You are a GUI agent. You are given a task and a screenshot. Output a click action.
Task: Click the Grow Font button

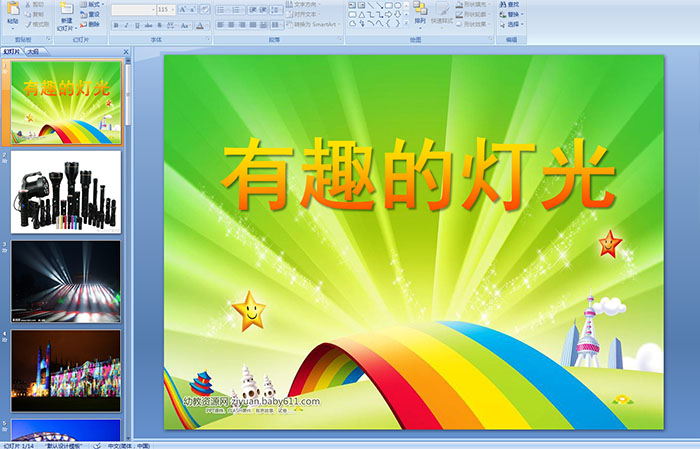point(183,9)
